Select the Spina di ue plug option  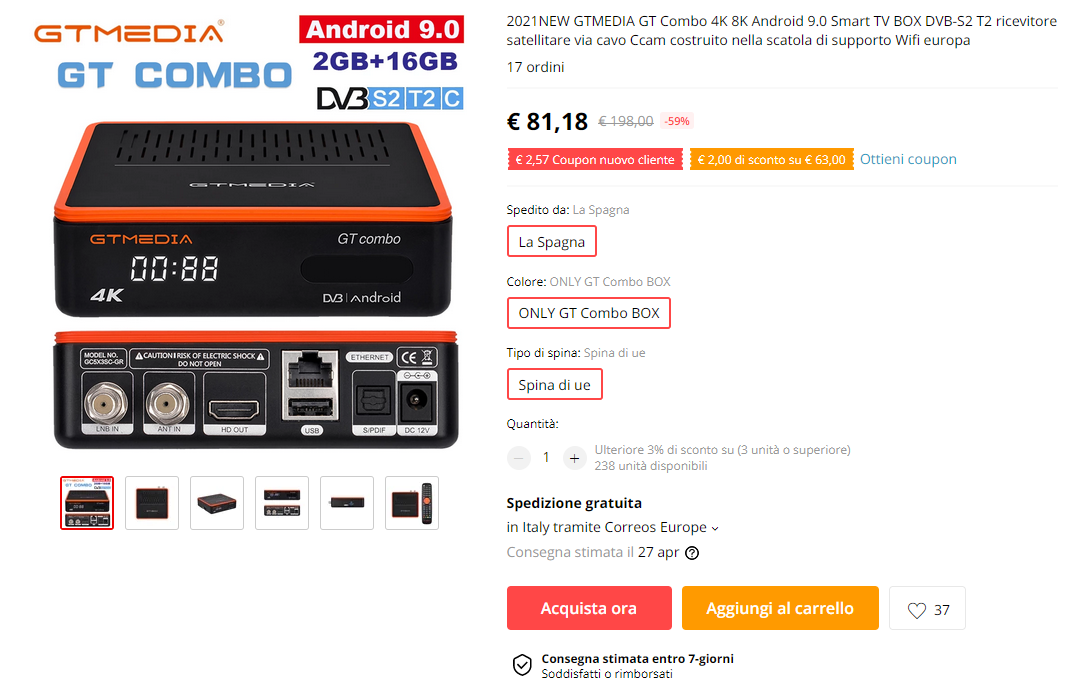pos(555,384)
